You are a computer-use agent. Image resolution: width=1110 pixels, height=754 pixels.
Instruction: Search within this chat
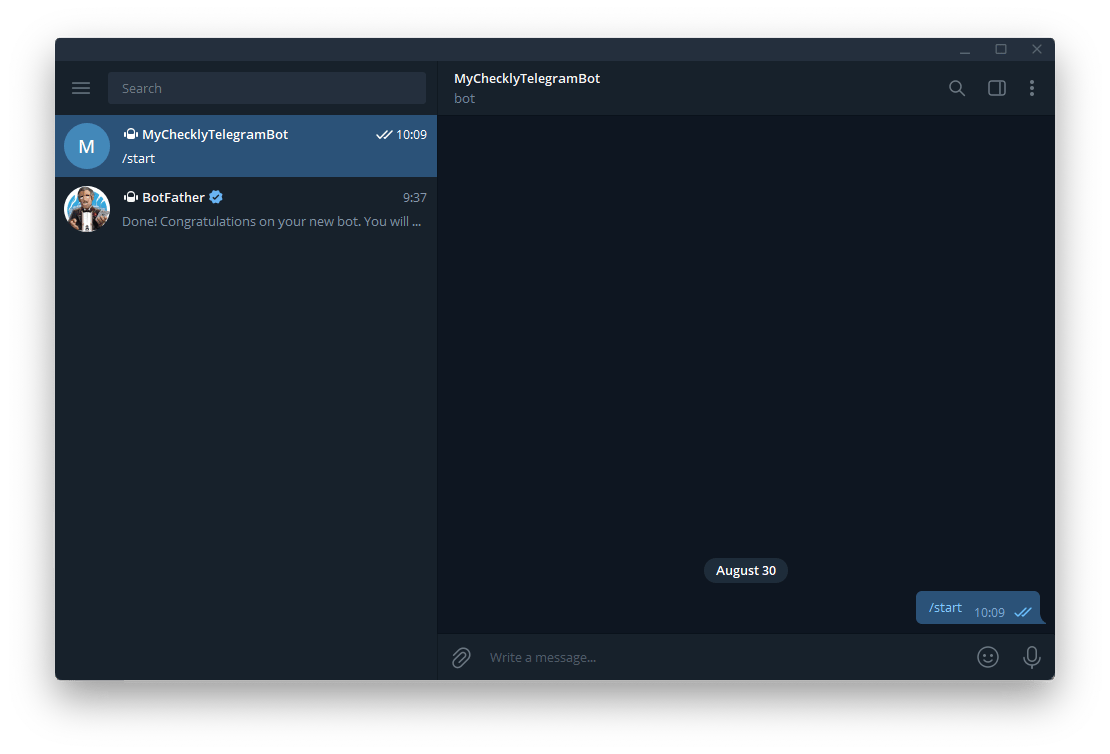pos(956,88)
